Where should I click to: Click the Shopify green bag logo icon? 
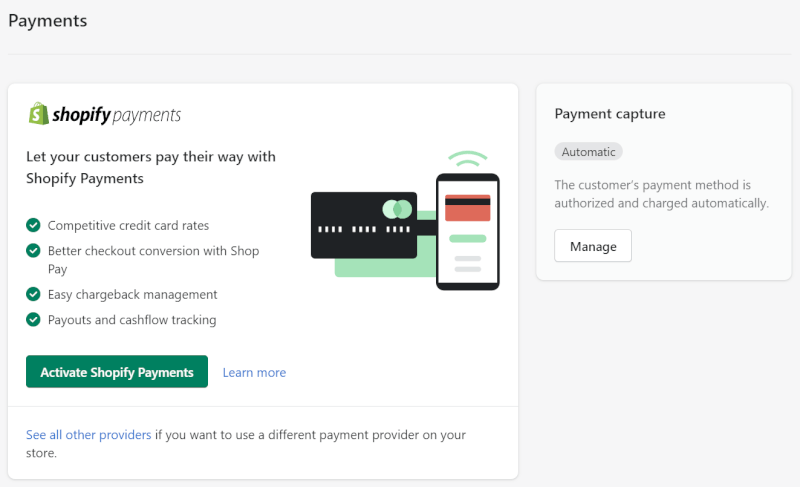[x=39, y=114]
